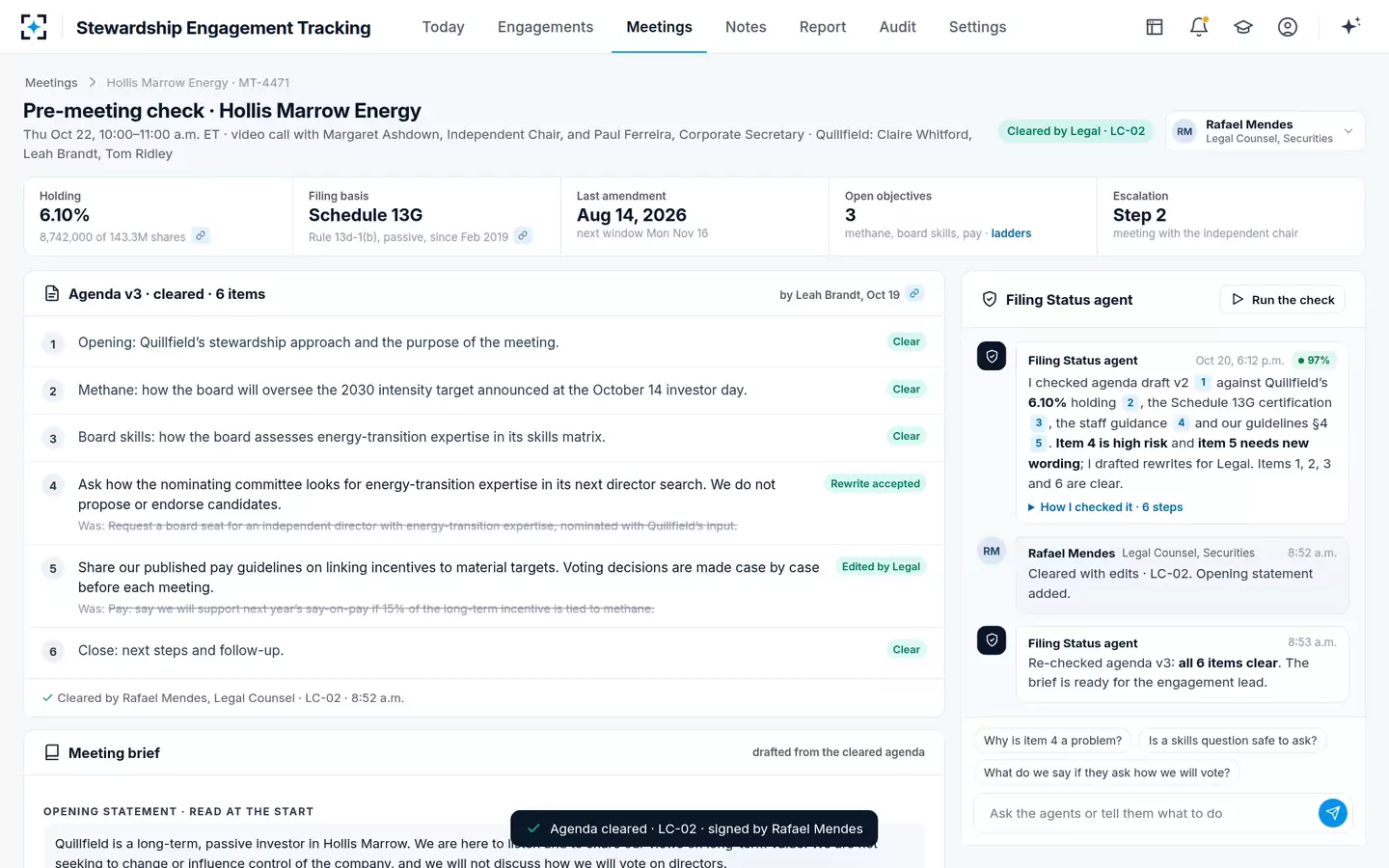This screenshot has width=1389, height=868.
Task: Click the Meeting brief book icon
Action: [x=52, y=752]
